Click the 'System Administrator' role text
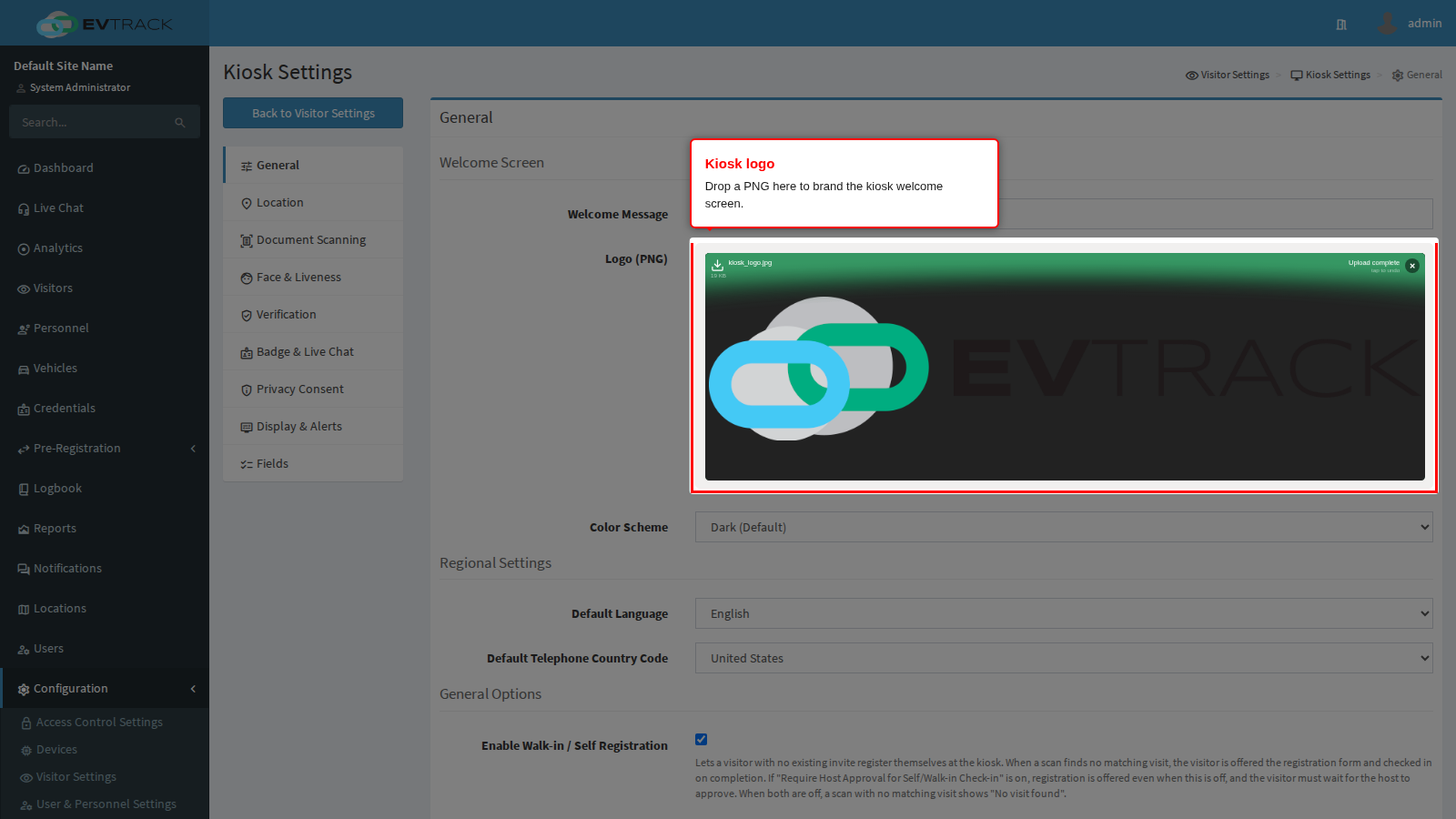Screen dimensions: 1456x819 pos(80,88)
